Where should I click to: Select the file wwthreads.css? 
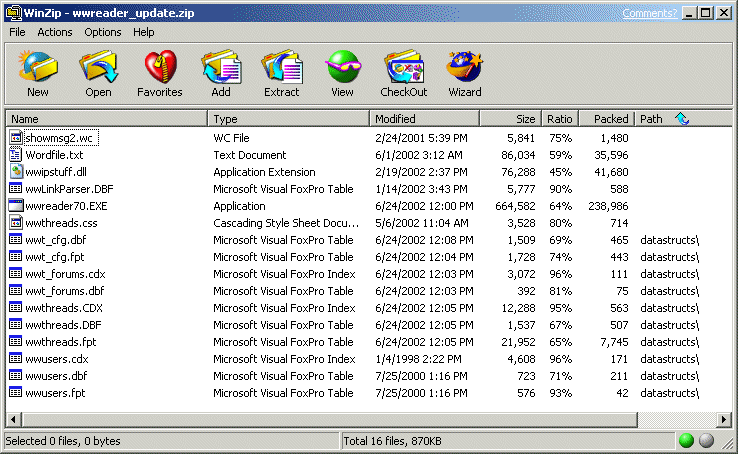point(61,223)
